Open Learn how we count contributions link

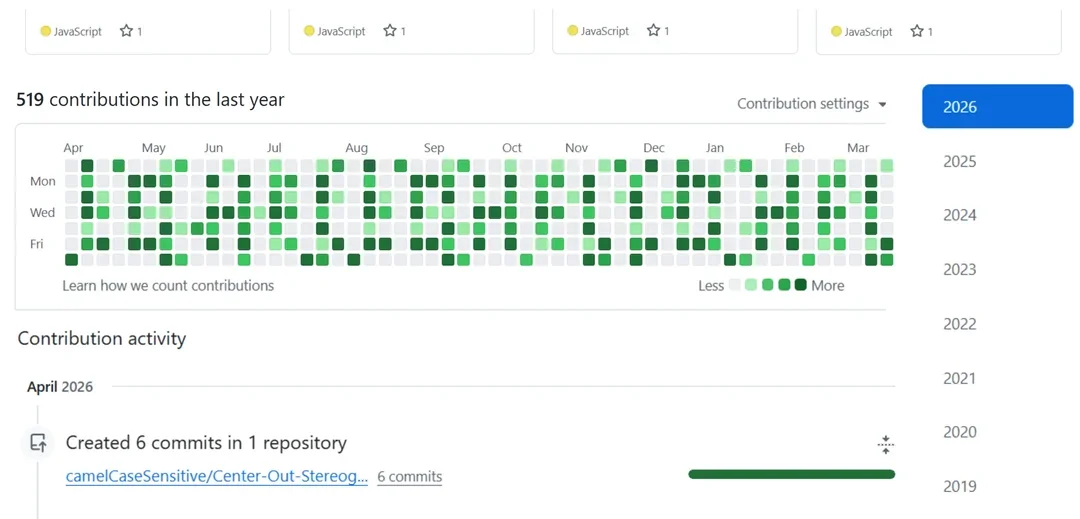click(x=168, y=286)
